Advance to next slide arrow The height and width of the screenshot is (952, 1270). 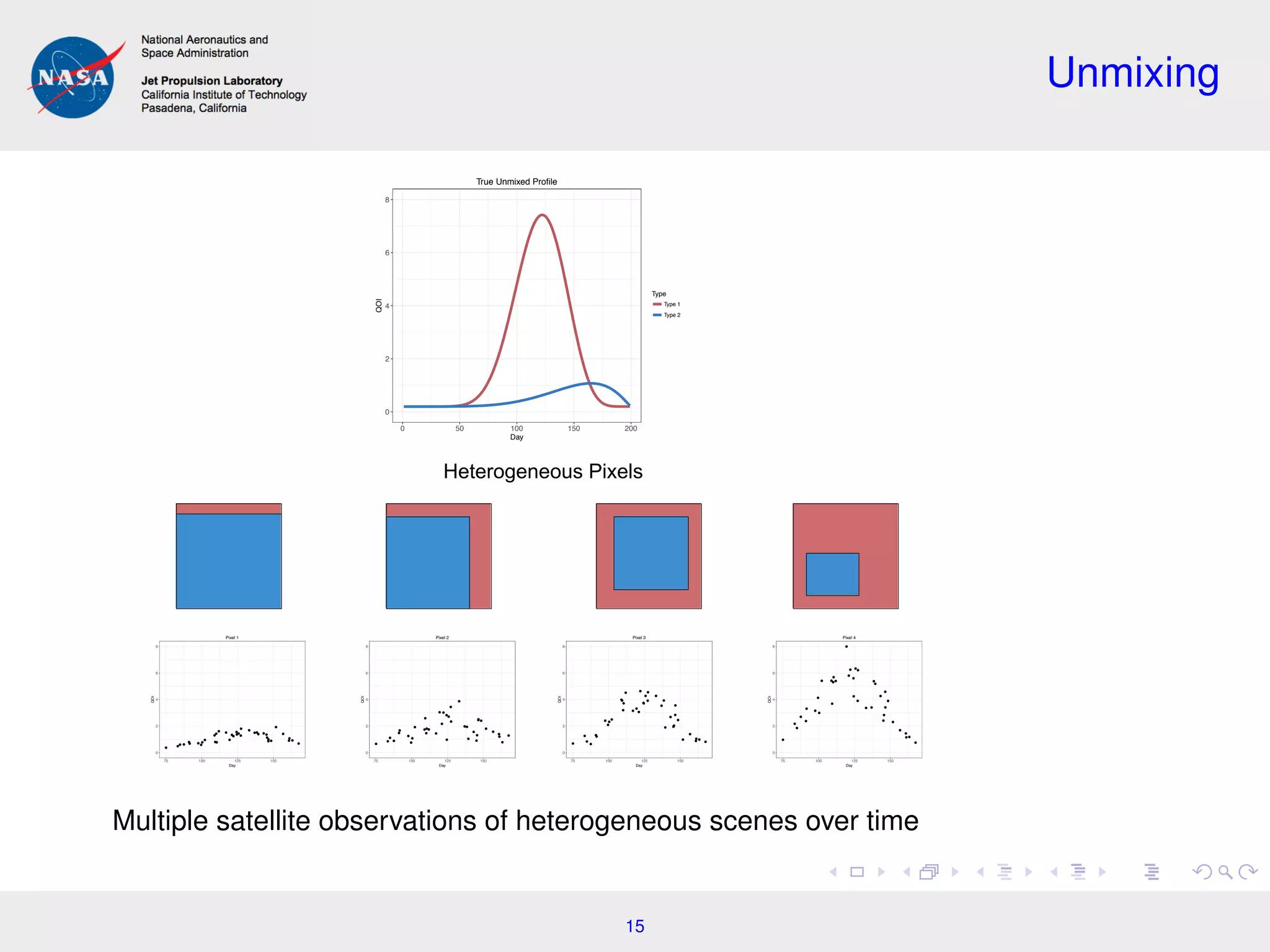[x=881, y=872]
